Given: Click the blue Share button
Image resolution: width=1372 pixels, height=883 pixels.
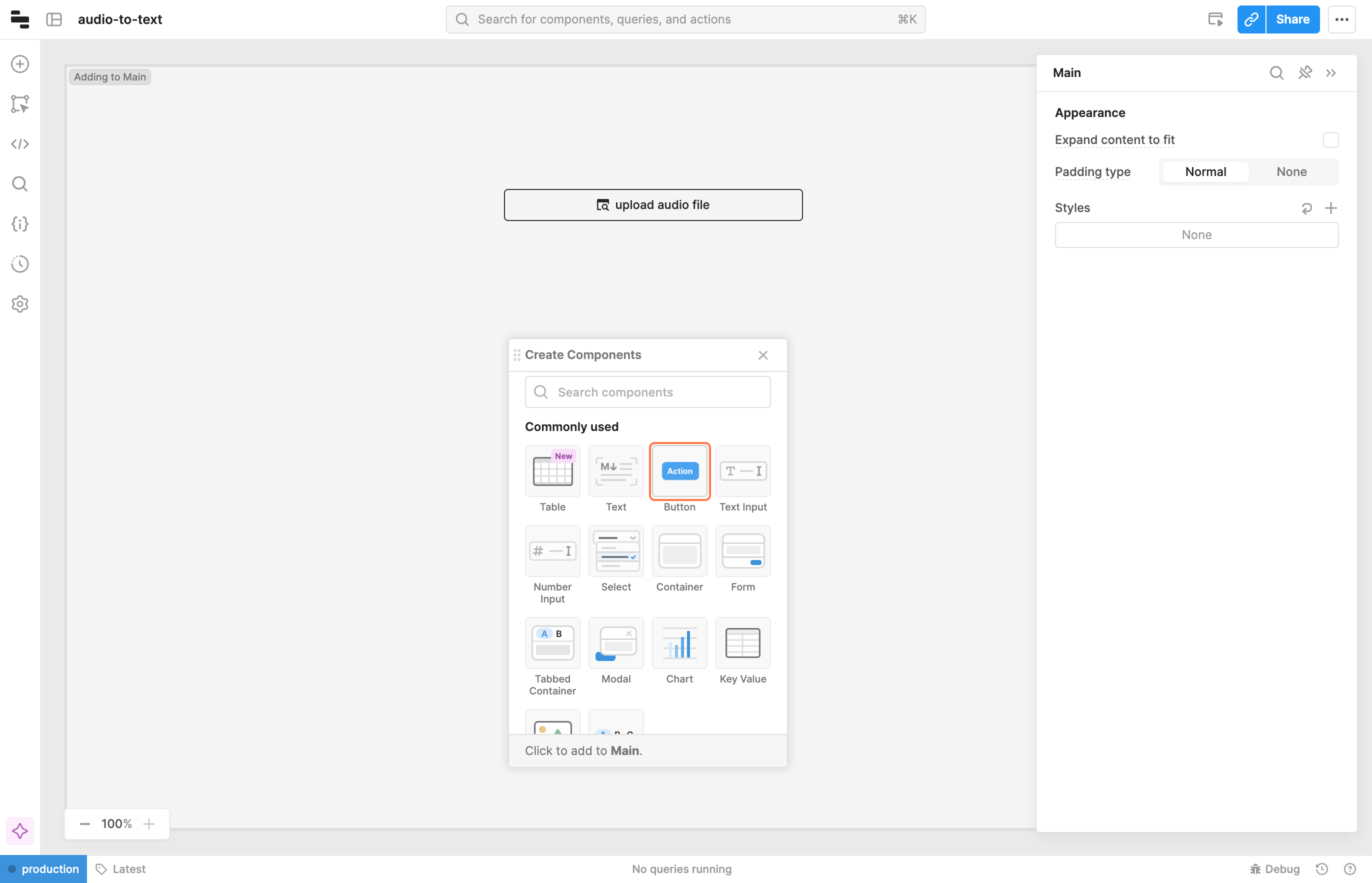Looking at the screenshot, I should click(1292, 19).
